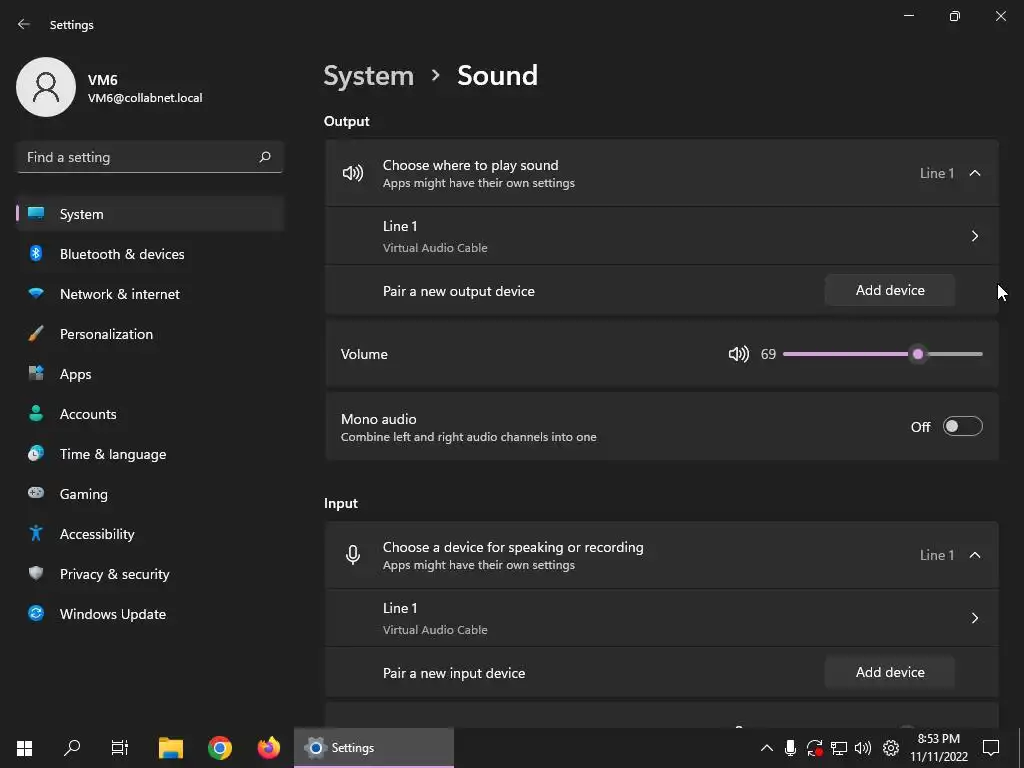Open Accounts settings
The height and width of the screenshot is (768, 1024).
(150, 414)
